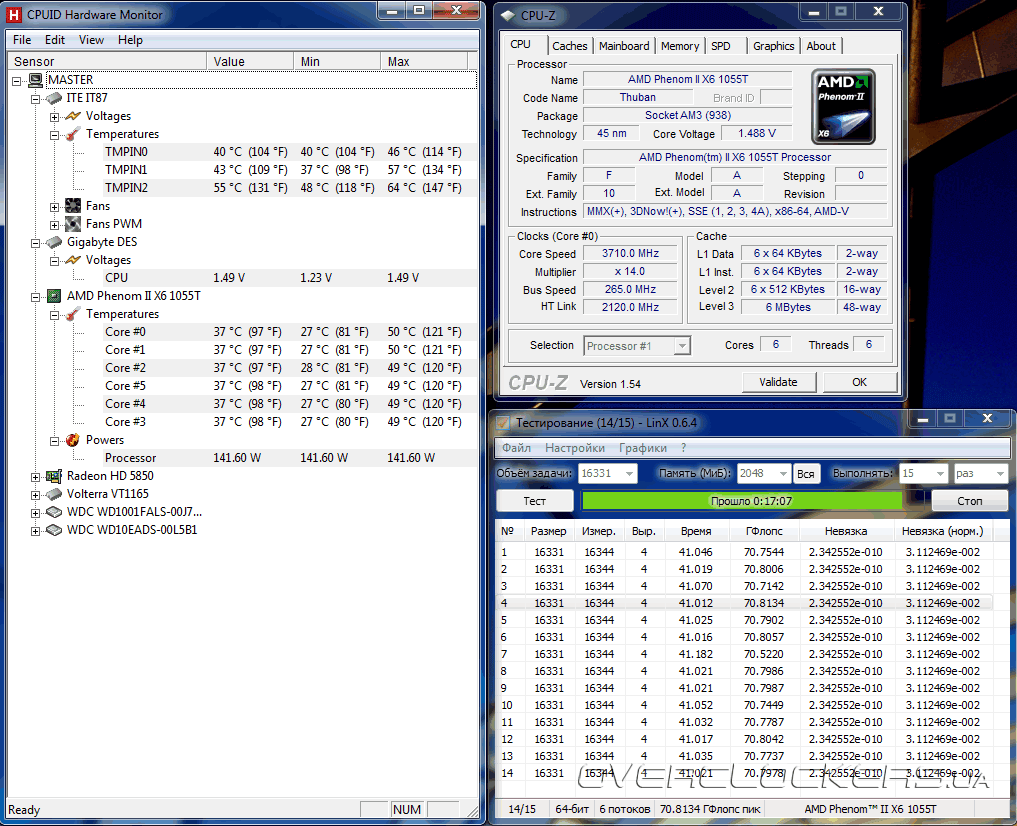Screen dimensions: 1017x826
Task: Open the Объём задачи dropdown in LinX
Action: tap(628, 474)
